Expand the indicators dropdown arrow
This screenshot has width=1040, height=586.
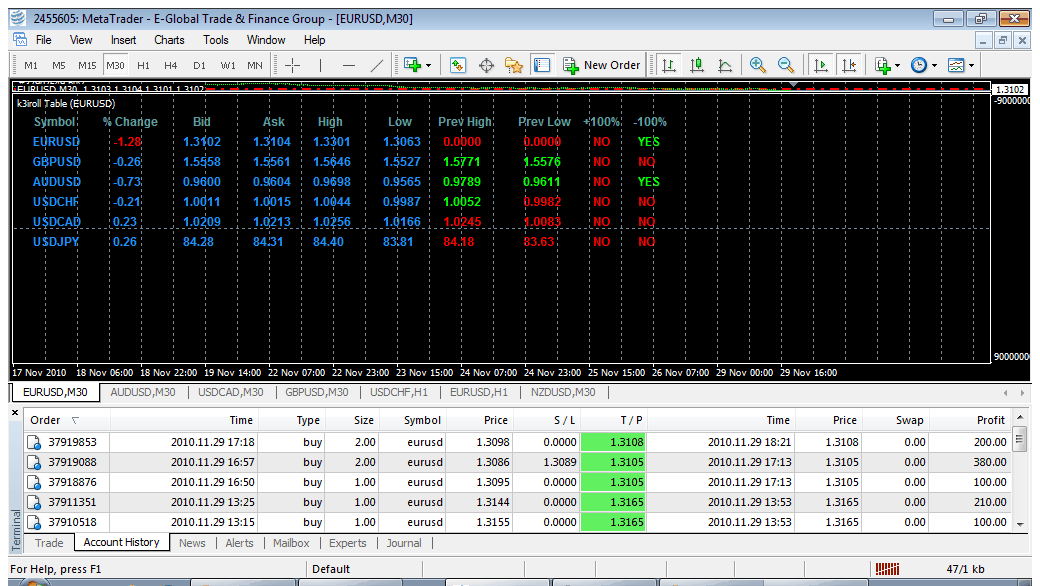click(897, 66)
